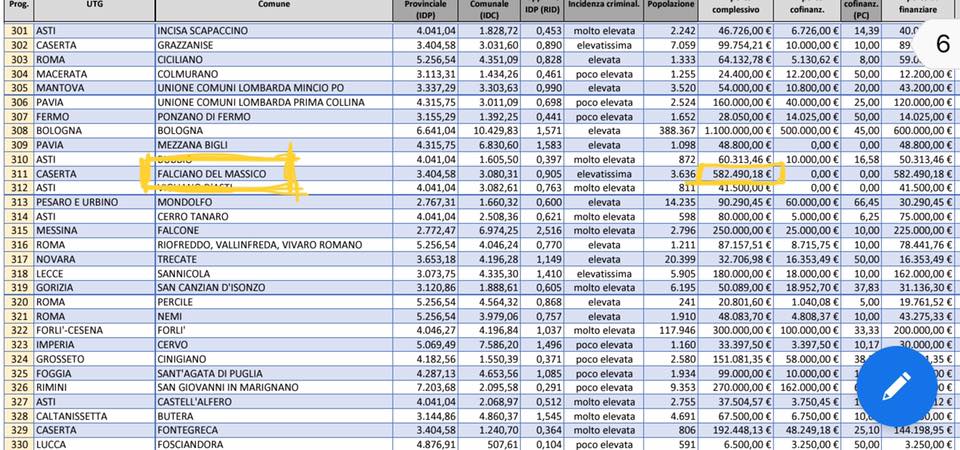Click the 1.100.000,00 € amount cell
The image size is (960, 450).
pos(736,131)
